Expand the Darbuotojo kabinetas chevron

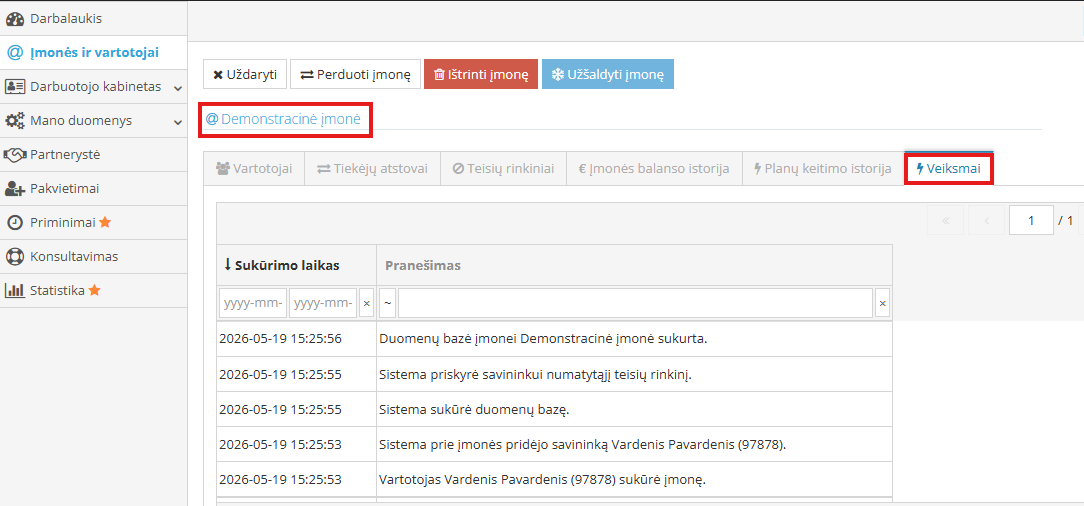pos(178,88)
